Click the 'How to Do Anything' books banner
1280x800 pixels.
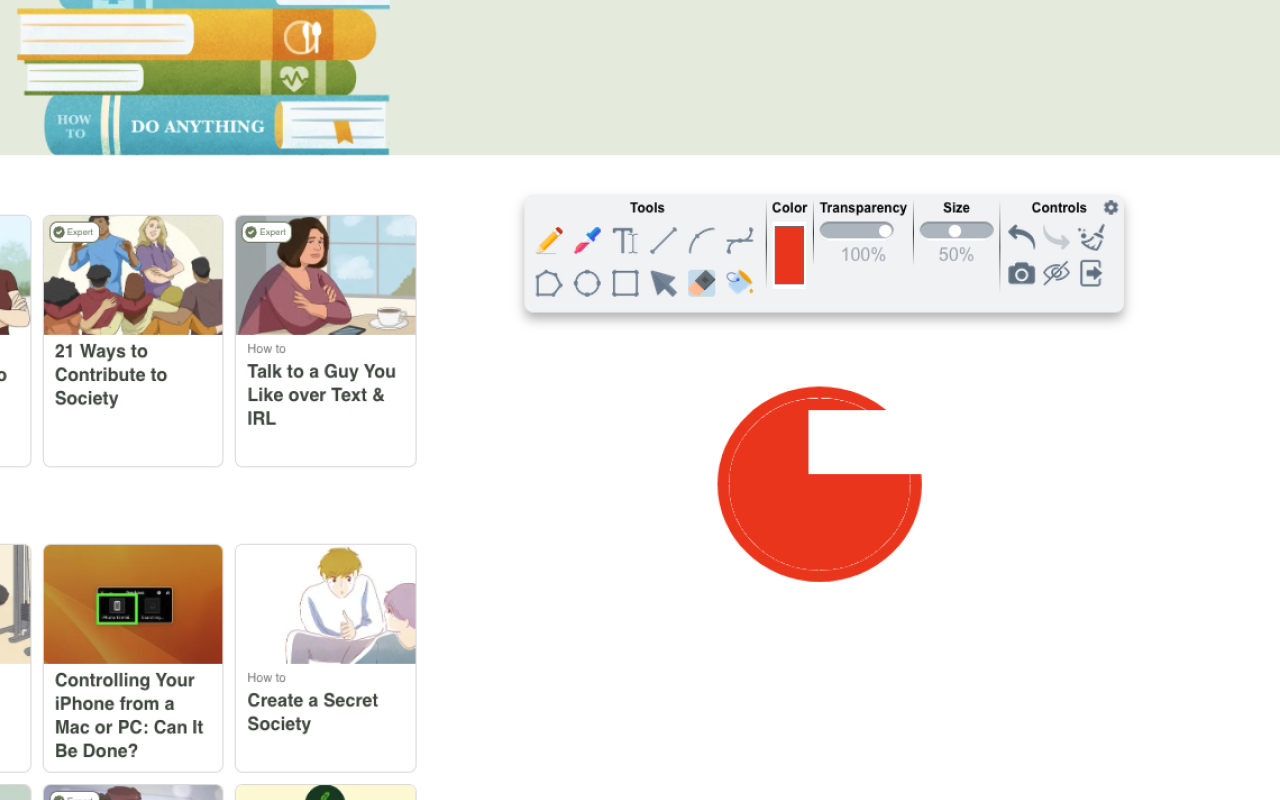pos(203,77)
